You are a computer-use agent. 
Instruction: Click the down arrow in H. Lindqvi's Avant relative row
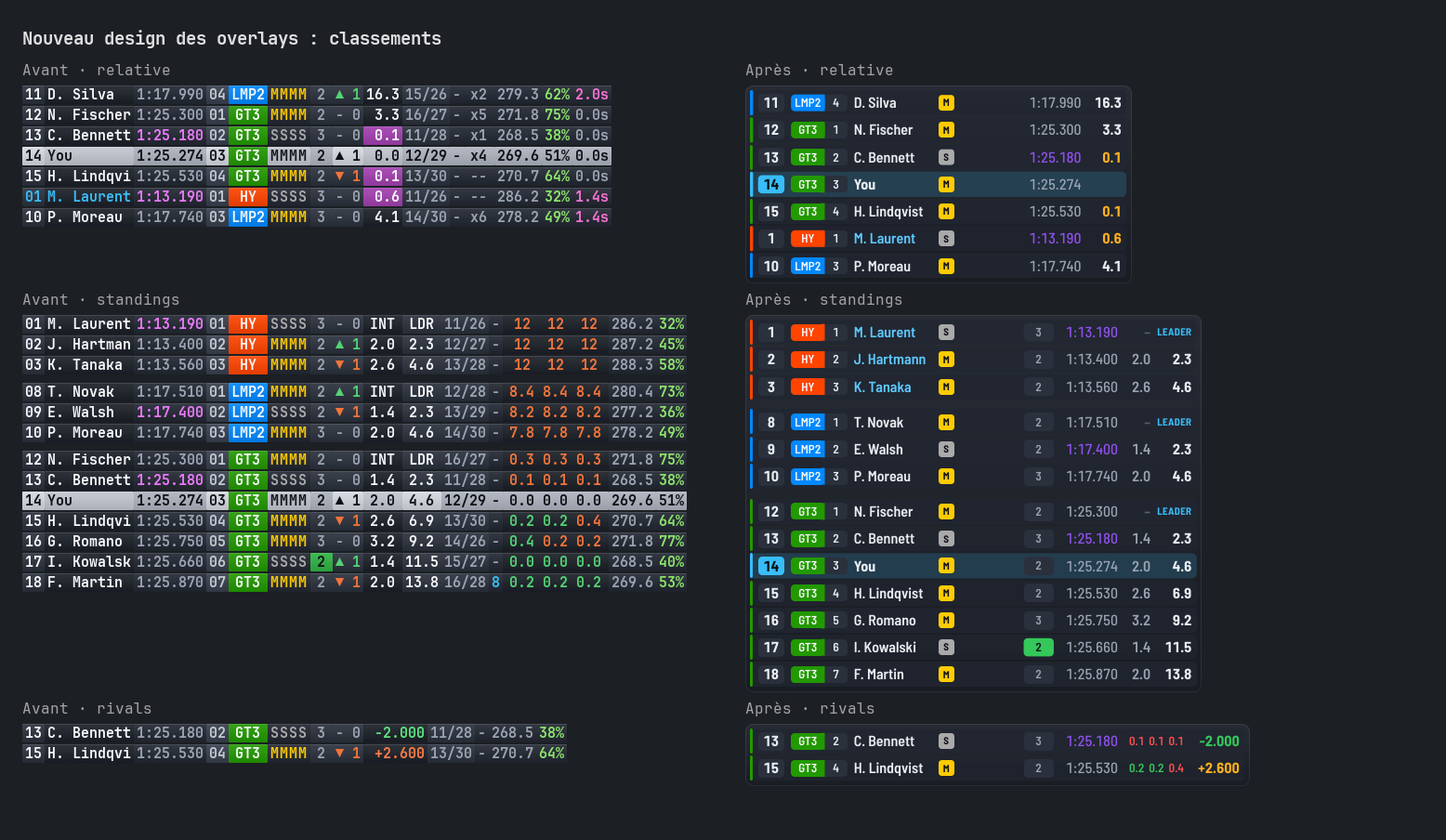(x=339, y=177)
